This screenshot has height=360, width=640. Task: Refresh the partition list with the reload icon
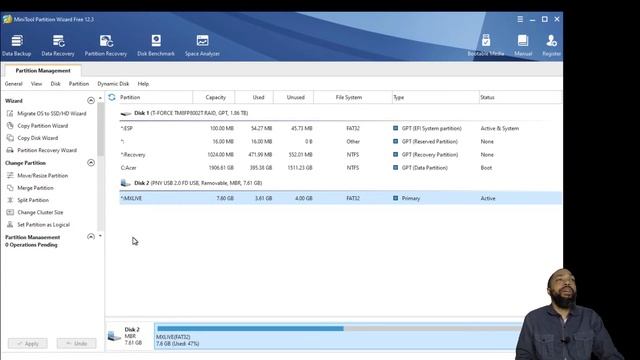tap(112, 97)
